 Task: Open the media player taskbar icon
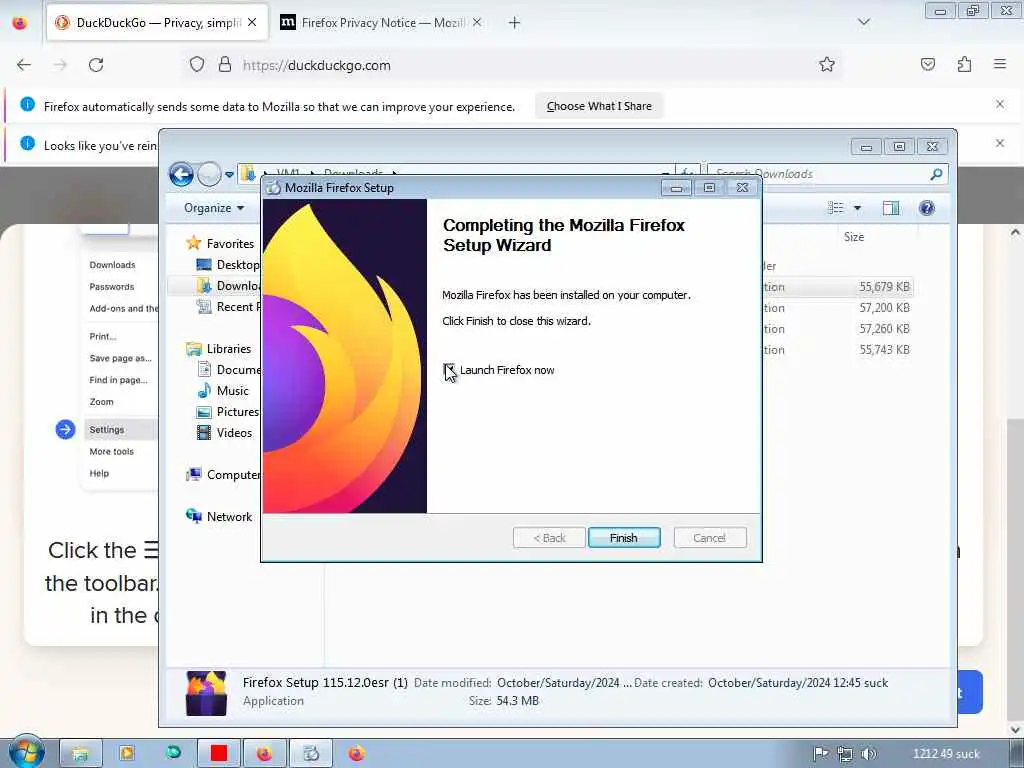127,754
